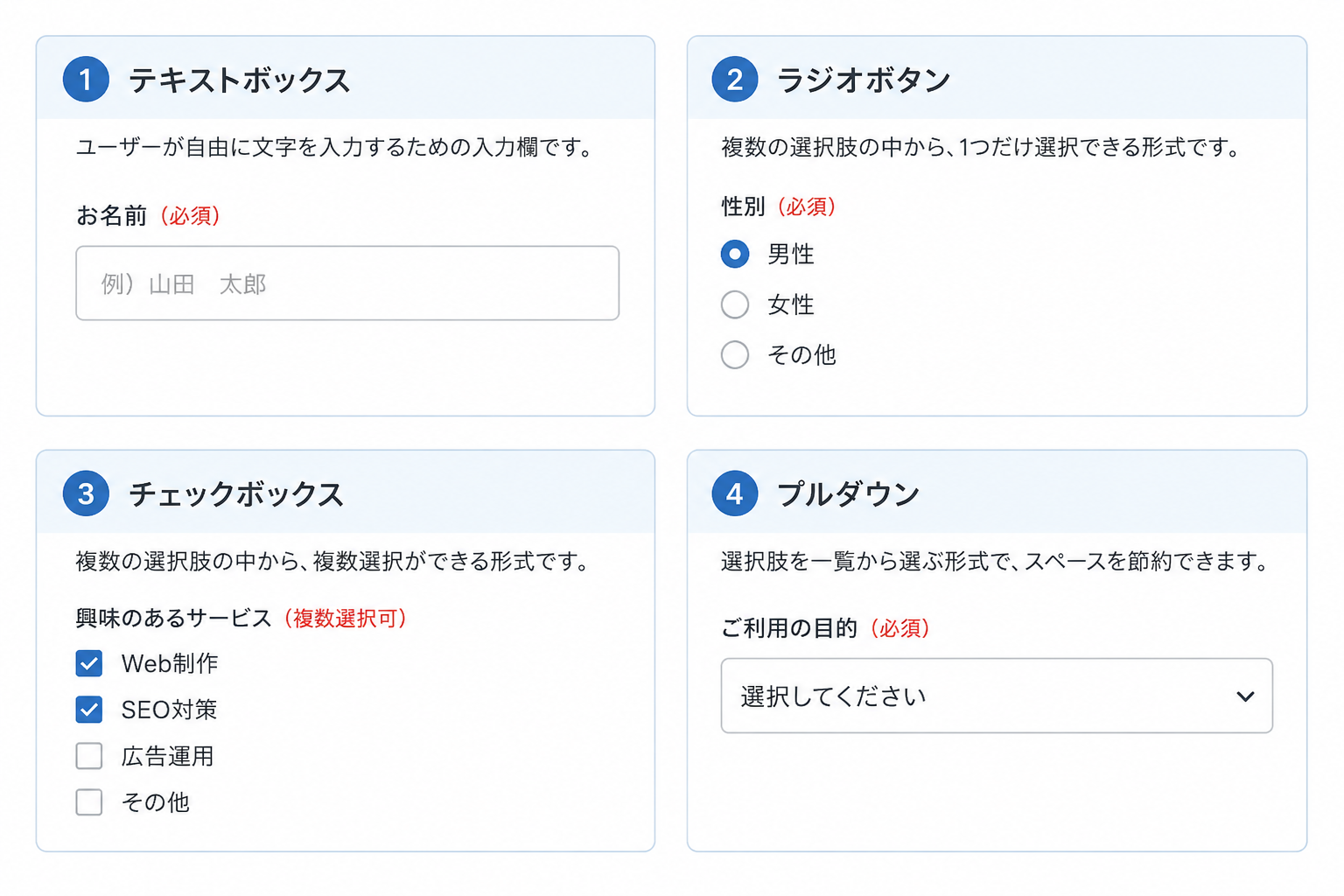This screenshot has height=896, width=1344.
Task: Tick the その他 checkbox under 興味のあるサービス
Action: pyautogui.click(x=89, y=801)
